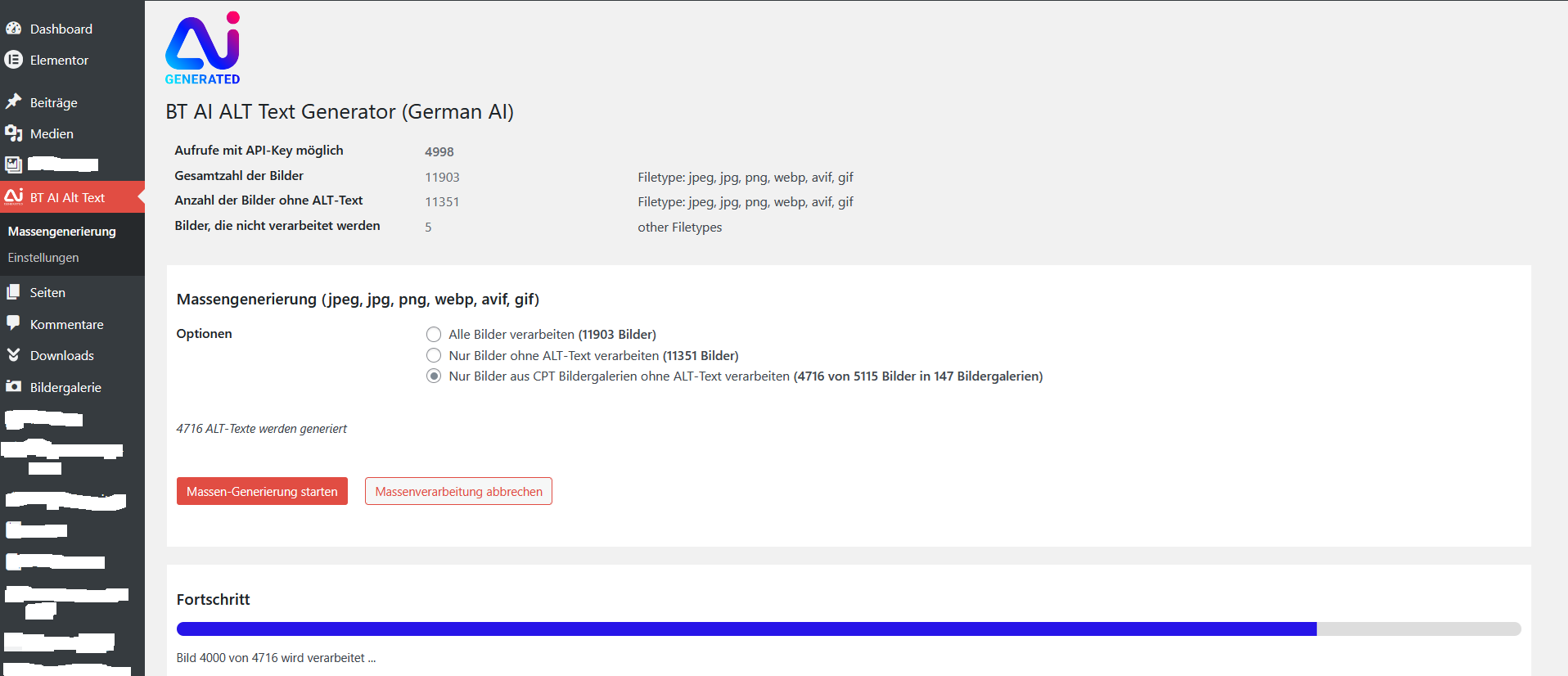Click 'Aufrufe mit API-Key möglich' label
1568x676 pixels.
[x=259, y=151]
